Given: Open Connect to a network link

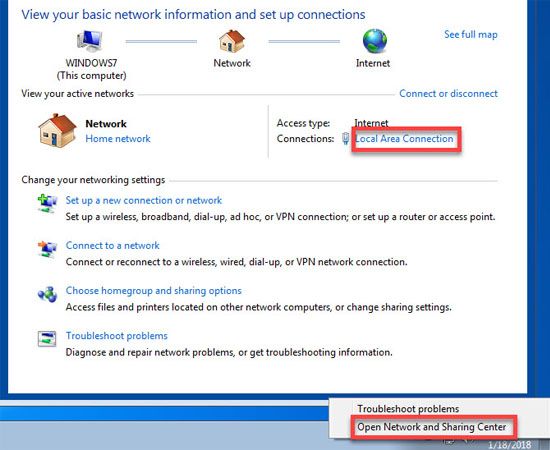Looking at the screenshot, I should [113, 246].
